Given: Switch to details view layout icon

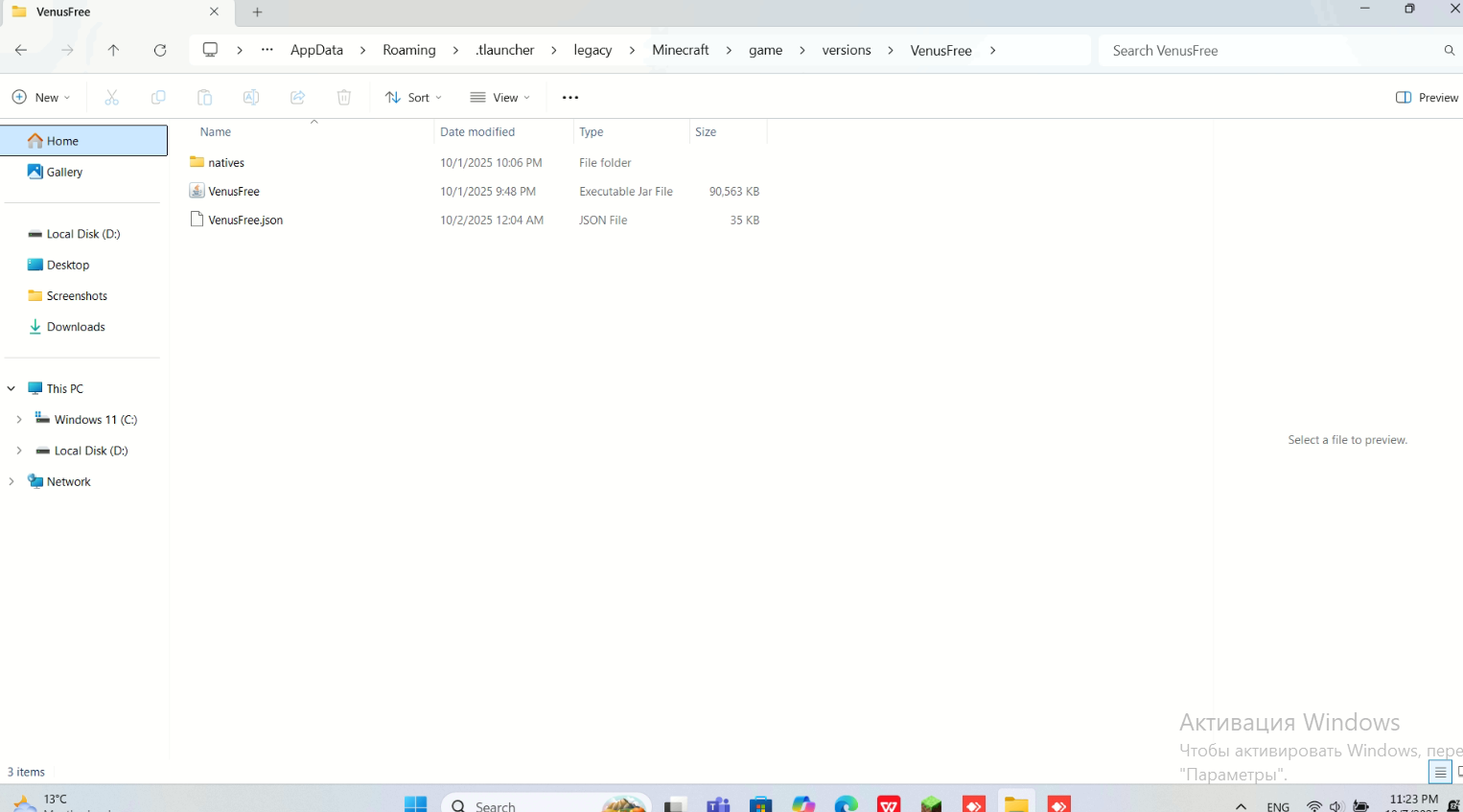Looking at the screenshot, I should tap(1440, 772).
